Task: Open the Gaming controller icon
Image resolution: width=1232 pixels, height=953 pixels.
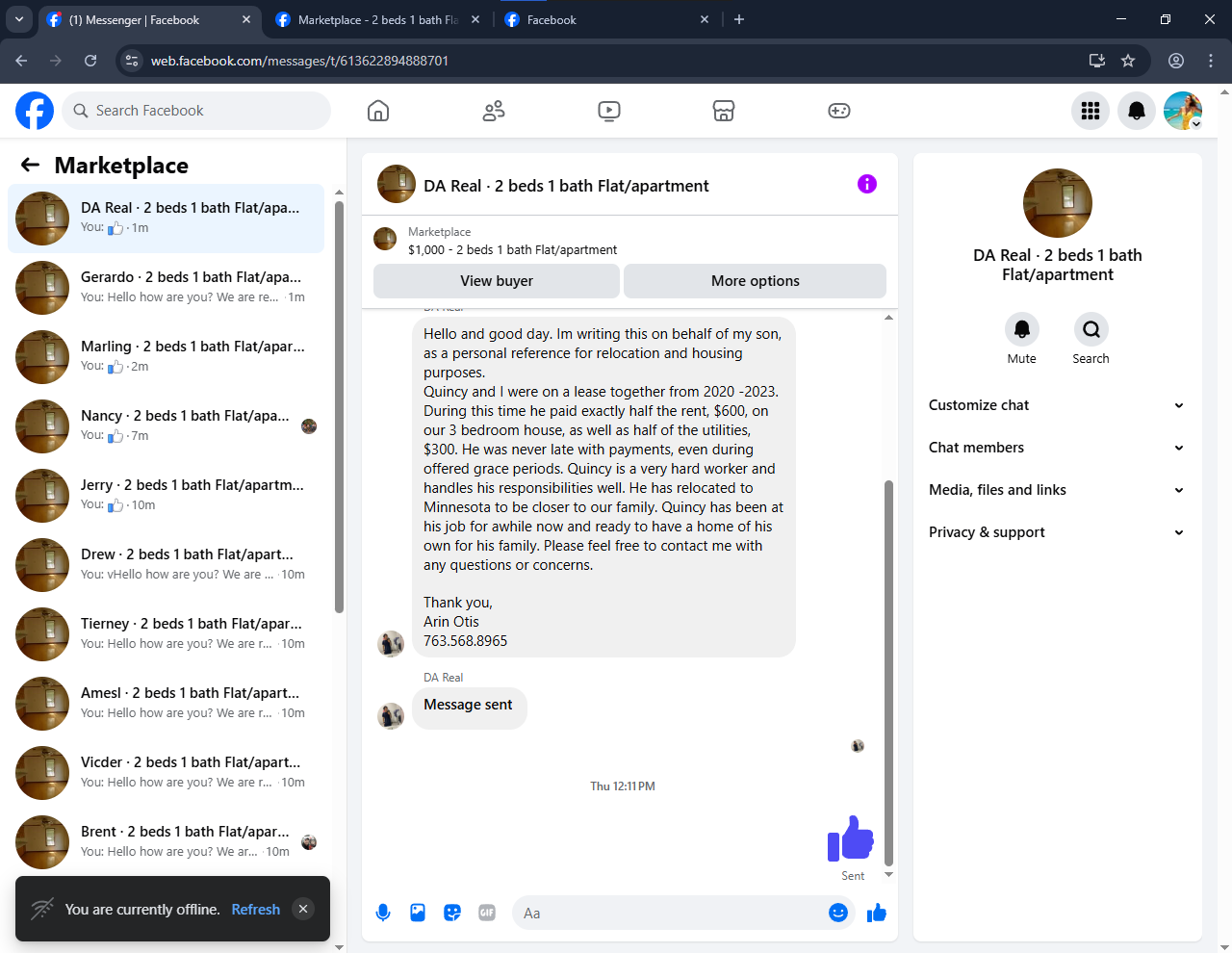Action: tap(839, 111)
